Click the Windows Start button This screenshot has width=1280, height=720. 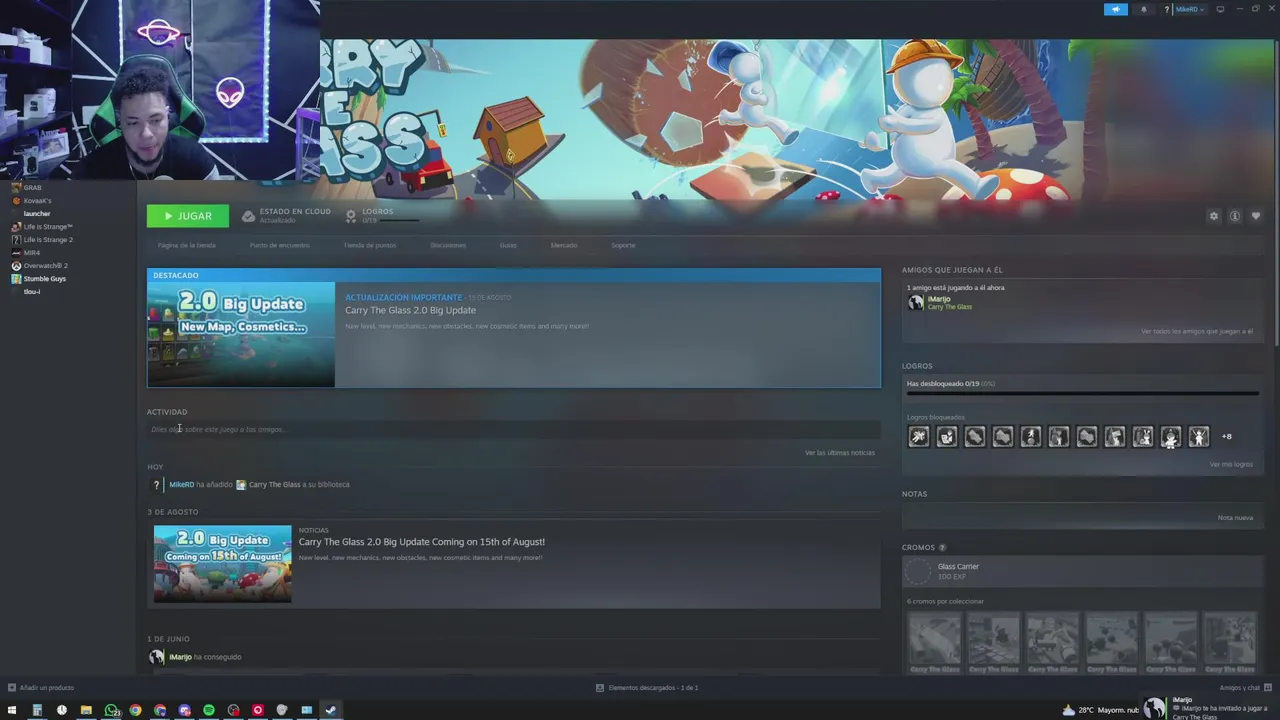[x=12, y=710]
